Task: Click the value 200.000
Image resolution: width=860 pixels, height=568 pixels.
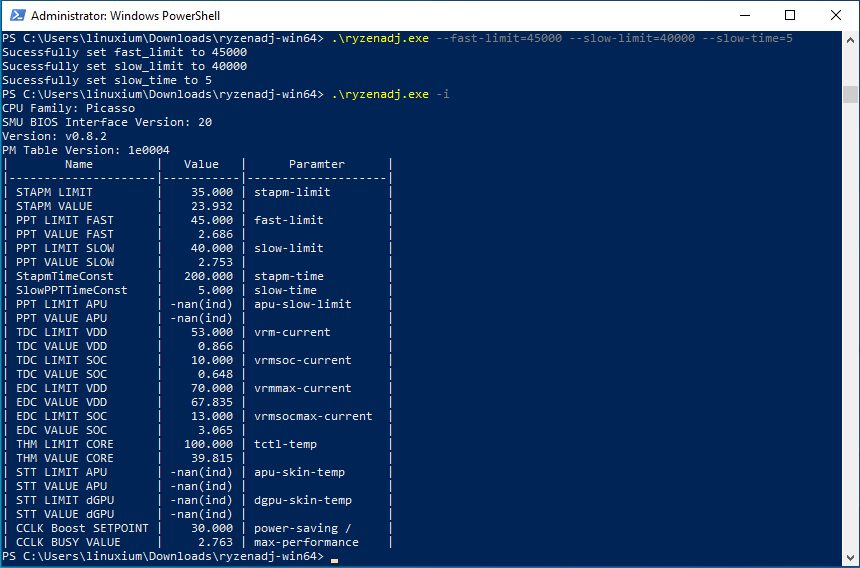Action: coord(208,276)
